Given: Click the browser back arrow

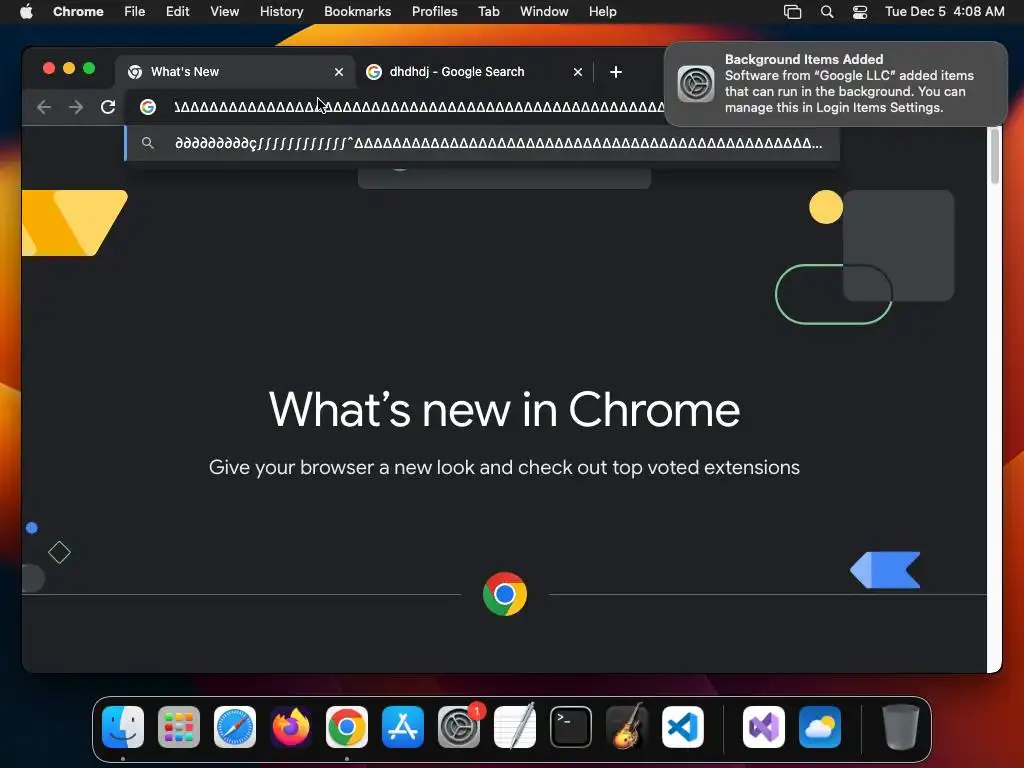Looking at the screenshot, I should coord(44,107).
